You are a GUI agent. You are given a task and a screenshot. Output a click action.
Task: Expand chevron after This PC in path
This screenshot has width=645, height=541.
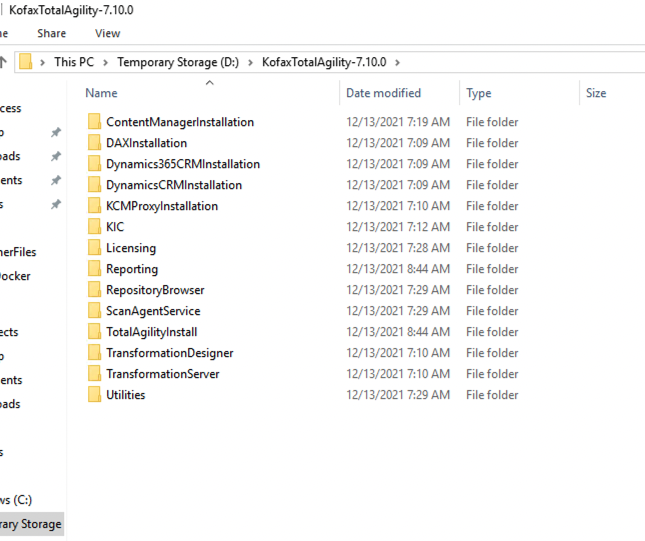point(106,63)
